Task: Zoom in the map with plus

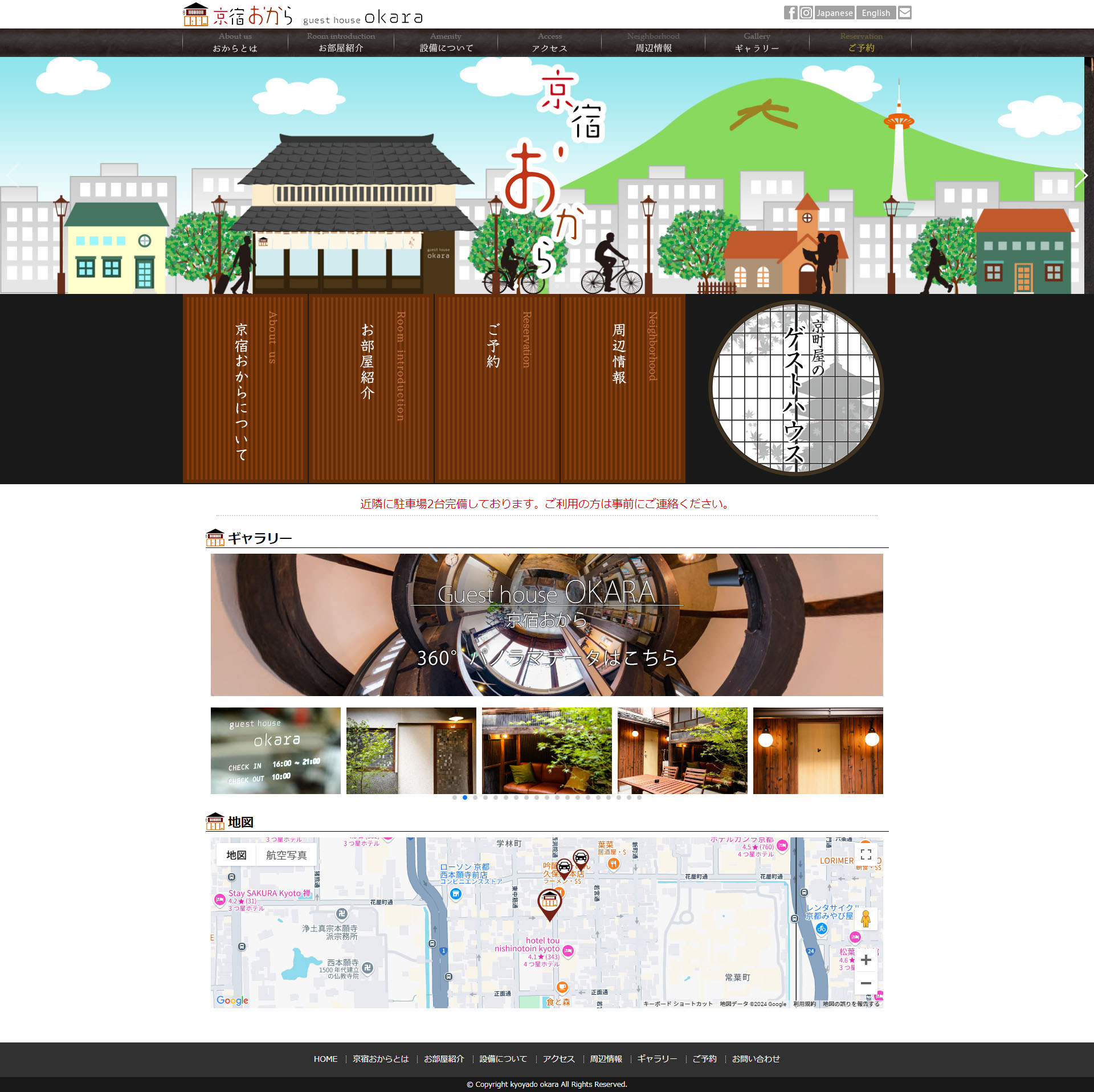Action: pyautogui.click(x=866, y=960)
